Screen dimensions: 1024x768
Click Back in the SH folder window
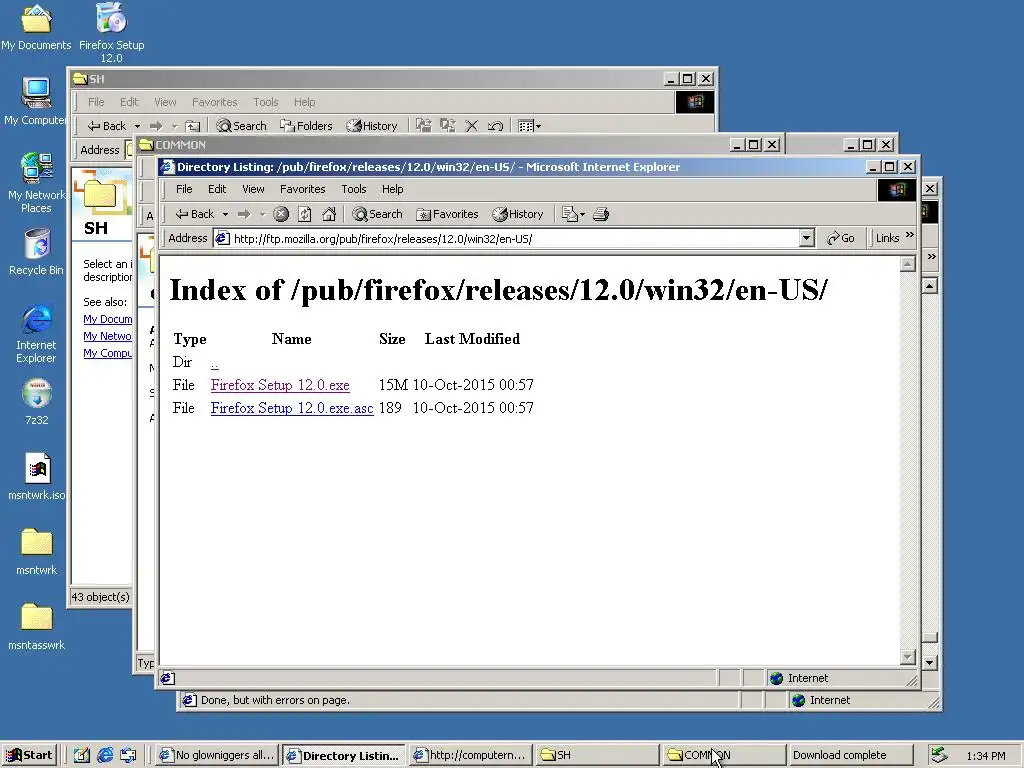(x=106, y=126)
